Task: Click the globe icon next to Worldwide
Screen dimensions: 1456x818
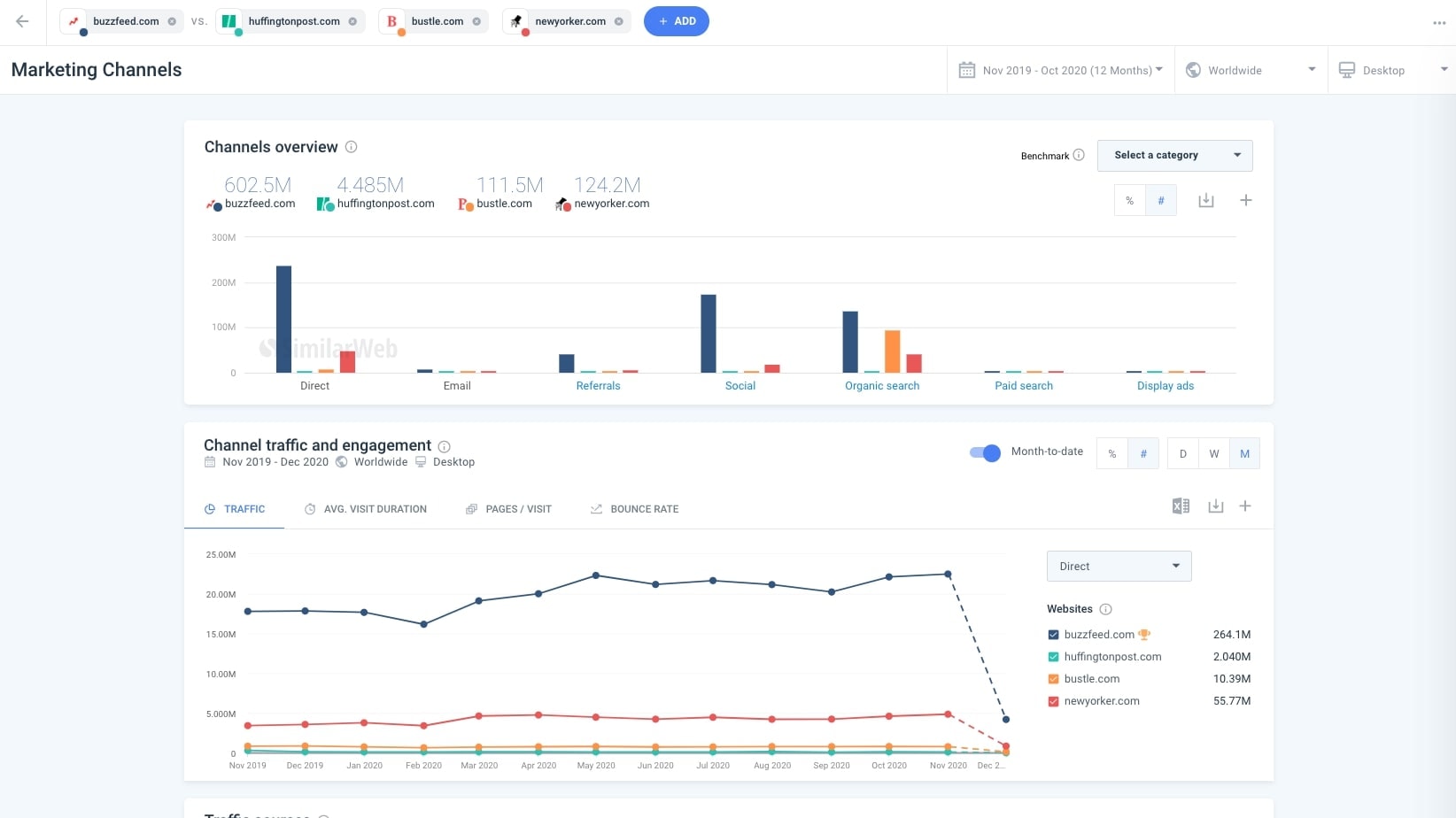Action: coord(1193,70)
